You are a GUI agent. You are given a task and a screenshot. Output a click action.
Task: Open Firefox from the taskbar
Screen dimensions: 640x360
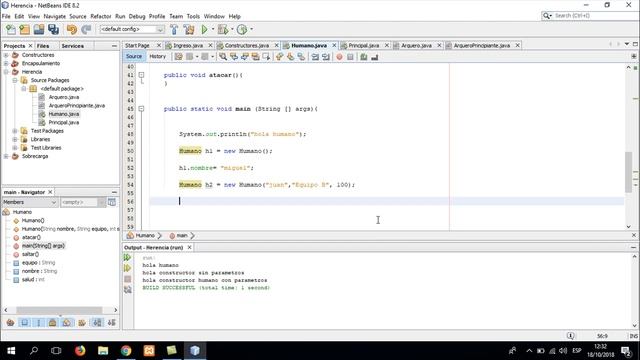(80, 351)
